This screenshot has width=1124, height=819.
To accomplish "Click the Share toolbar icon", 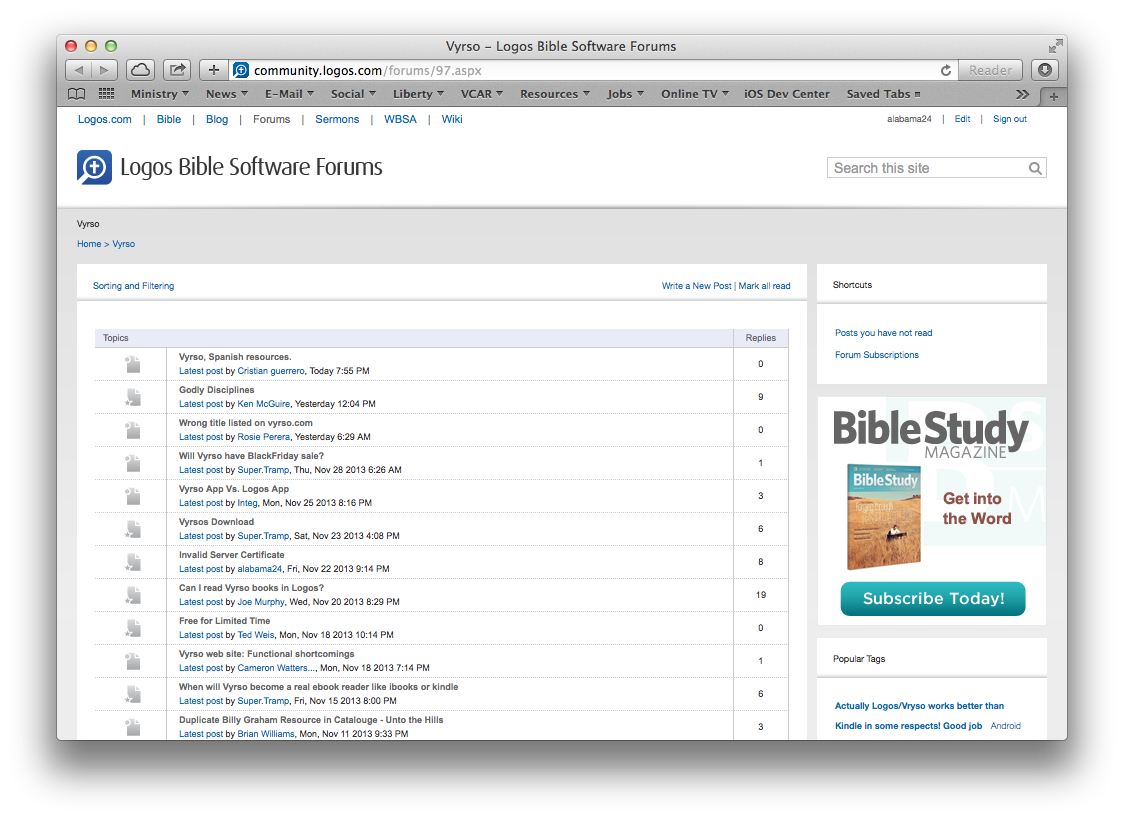I will click(x=177, y=70).
